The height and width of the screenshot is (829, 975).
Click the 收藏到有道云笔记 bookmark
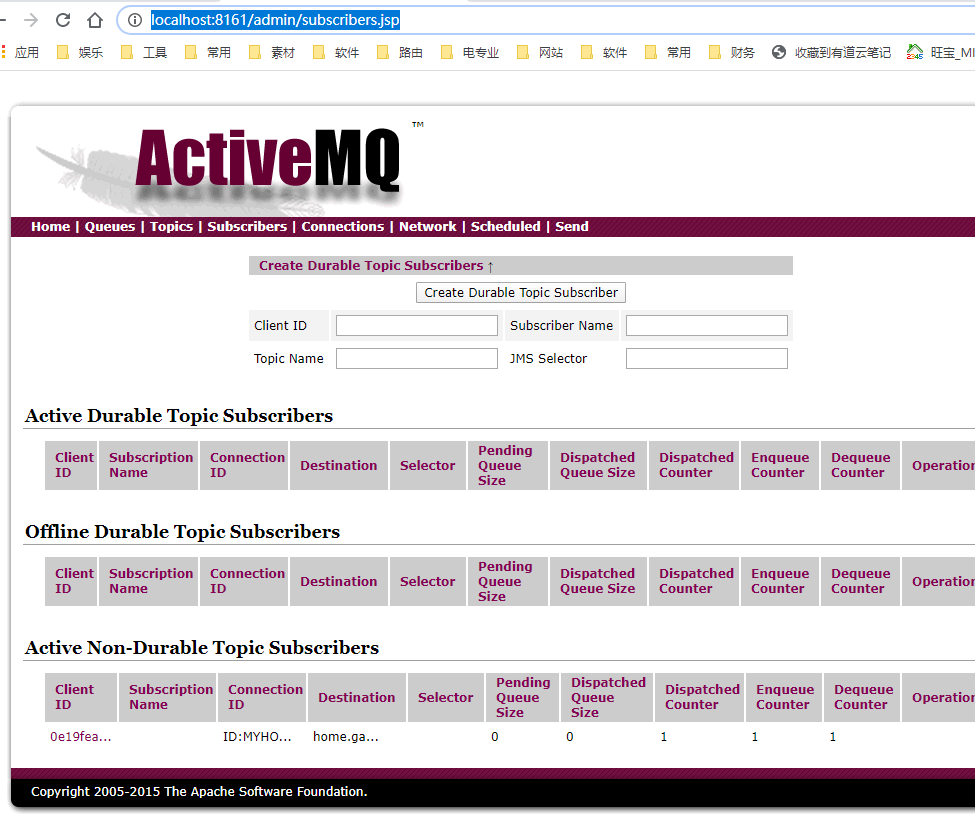tap(831, 53)
